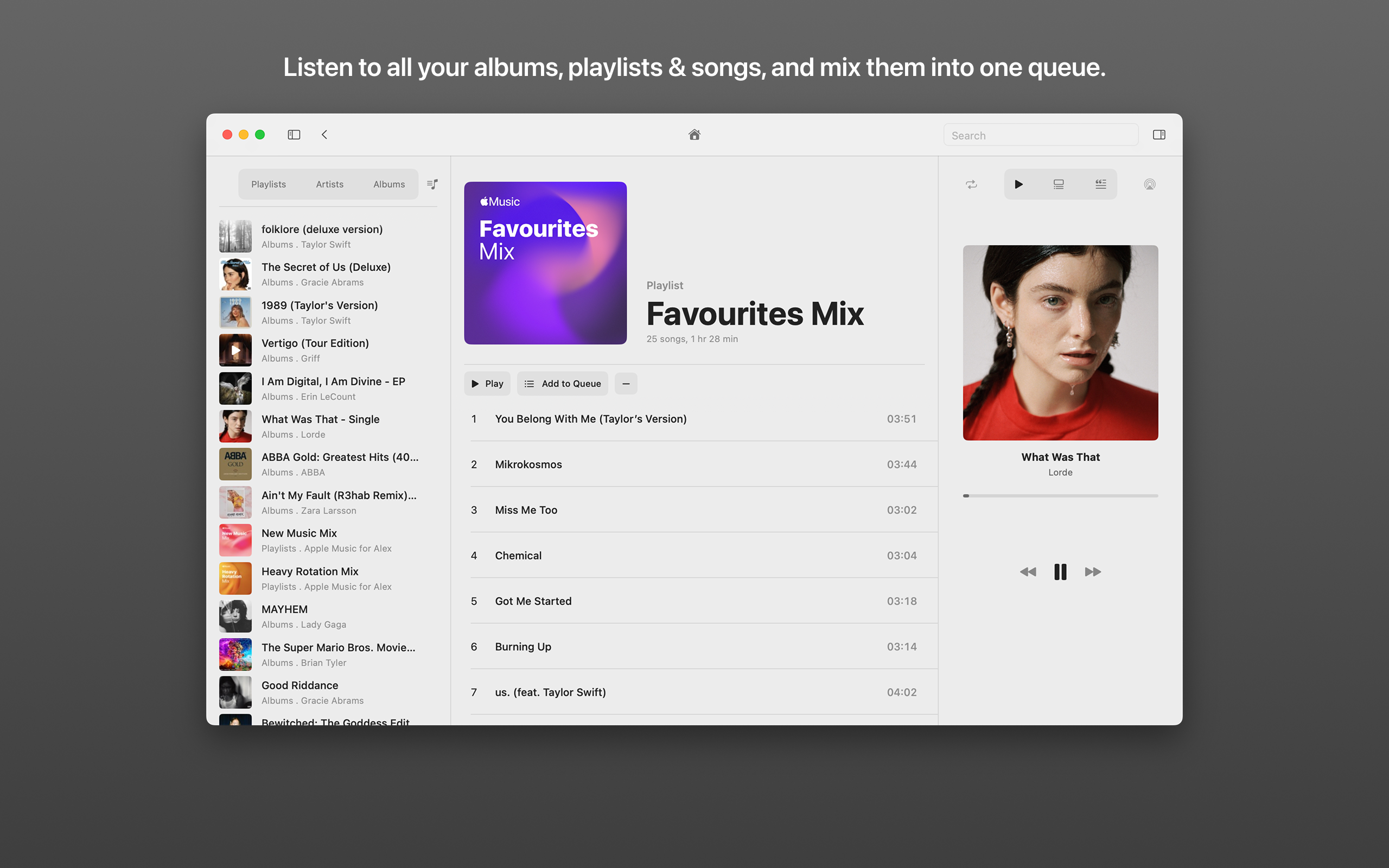The height and width of the screenshot is (868, 1389).
Task: Toggle the left sidebar icon
Action: (294, 135)
